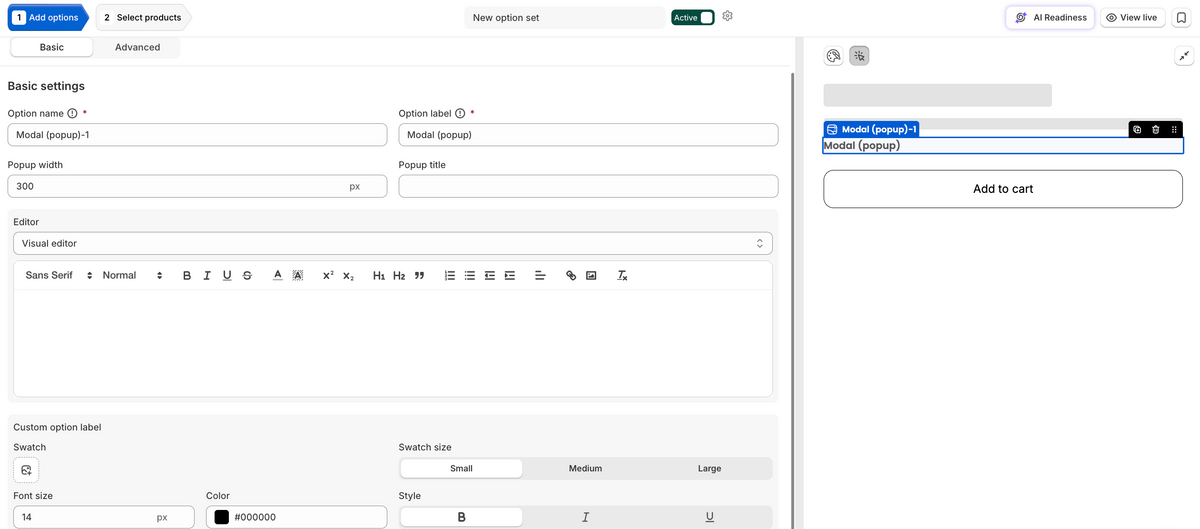The image size is (1200, 529).
Task: Switch to the Advanced tab
Action: (137, 47)
